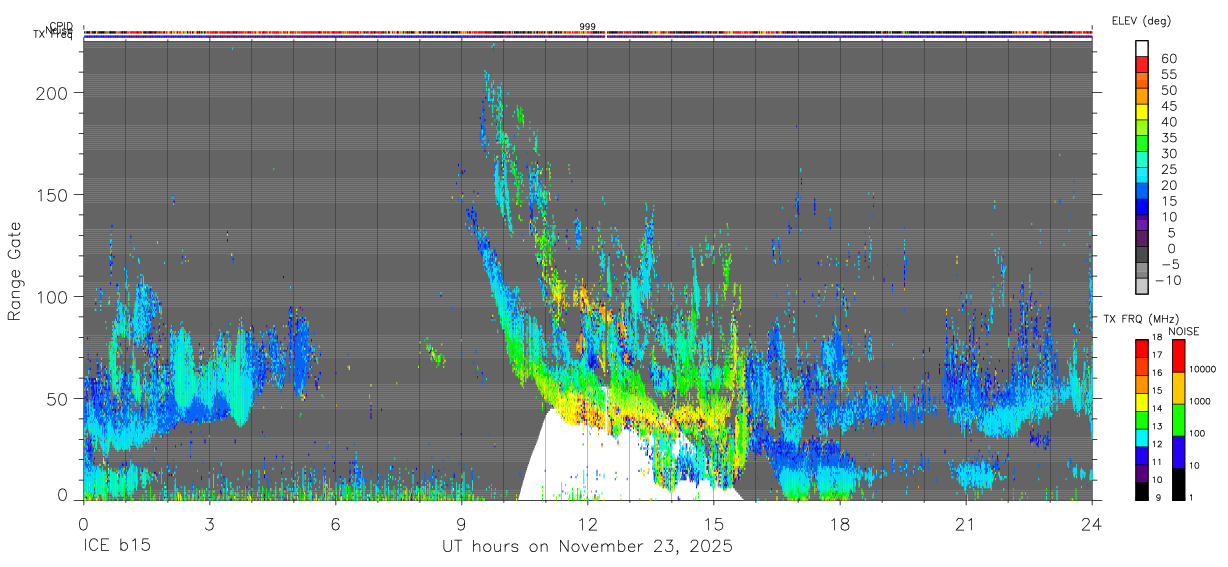Click the '6' tick on UT hours axis
This screenshot has width=1228, height=567.
pyautogui.click(x=335, y=524)
